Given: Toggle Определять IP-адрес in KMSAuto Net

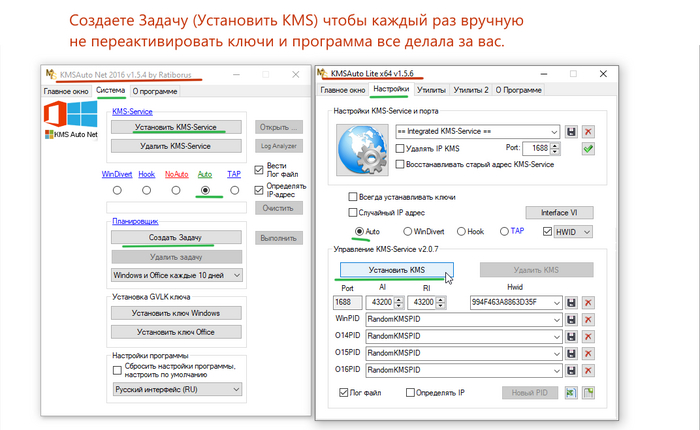Looking at the screenshot, I should click(x=259, y=190).
